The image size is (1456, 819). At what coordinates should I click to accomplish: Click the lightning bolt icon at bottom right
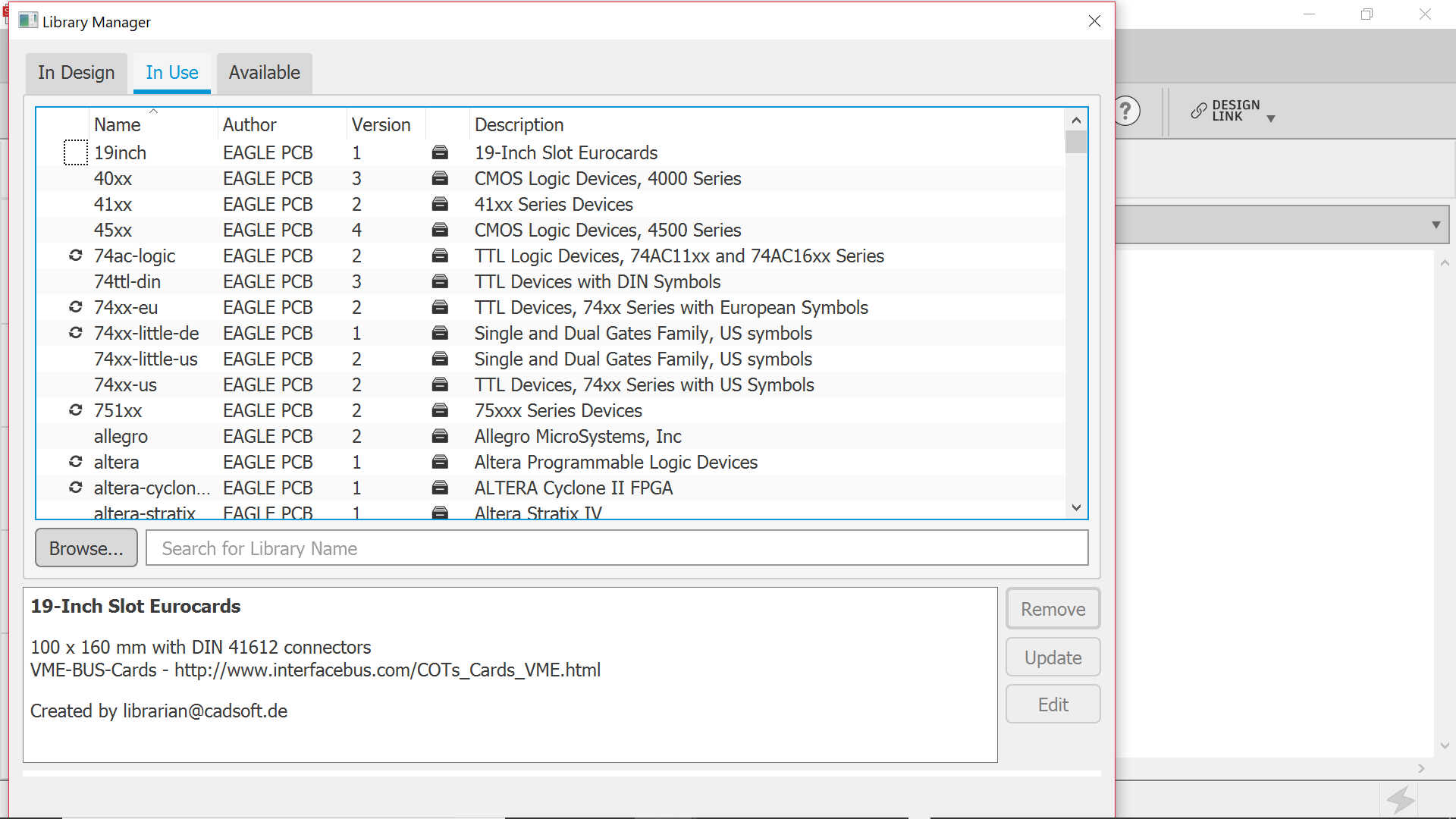click(1400, 799)
